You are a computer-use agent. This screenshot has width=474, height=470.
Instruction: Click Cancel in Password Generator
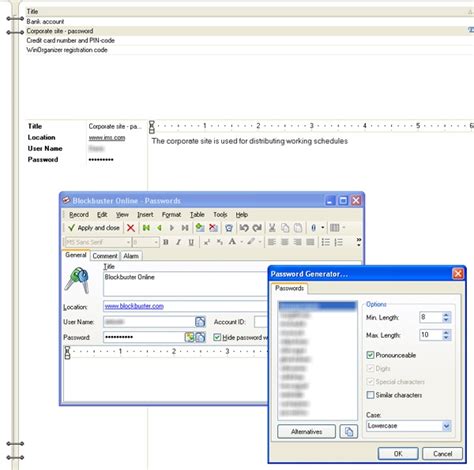pos(442,454)
